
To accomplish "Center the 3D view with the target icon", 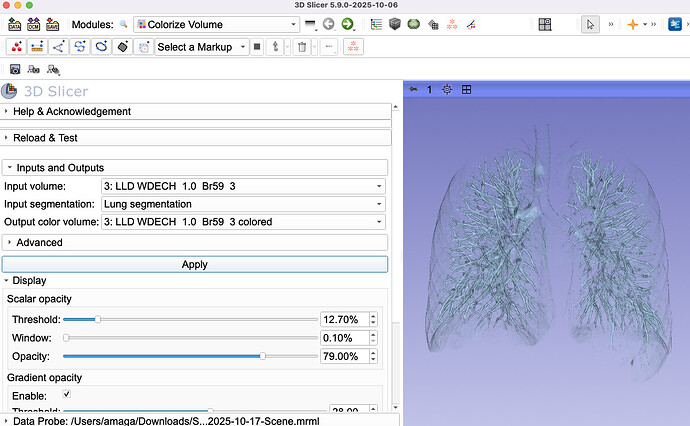I will [x=447, y=90].
